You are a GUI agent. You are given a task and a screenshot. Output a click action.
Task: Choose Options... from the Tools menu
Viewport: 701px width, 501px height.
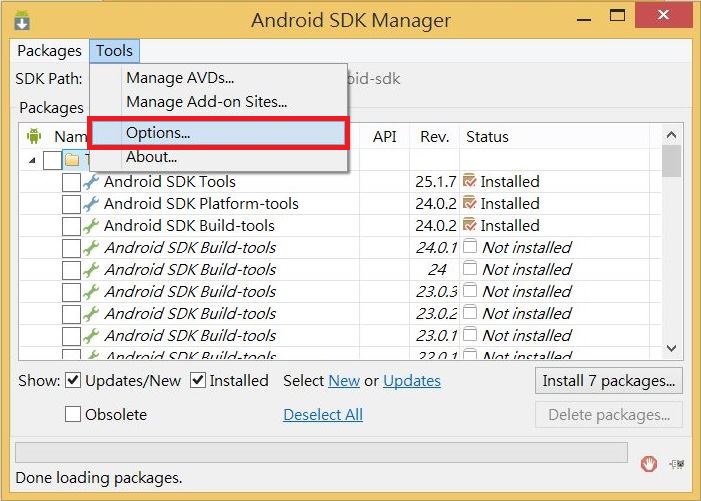click(x=158, y=133)
